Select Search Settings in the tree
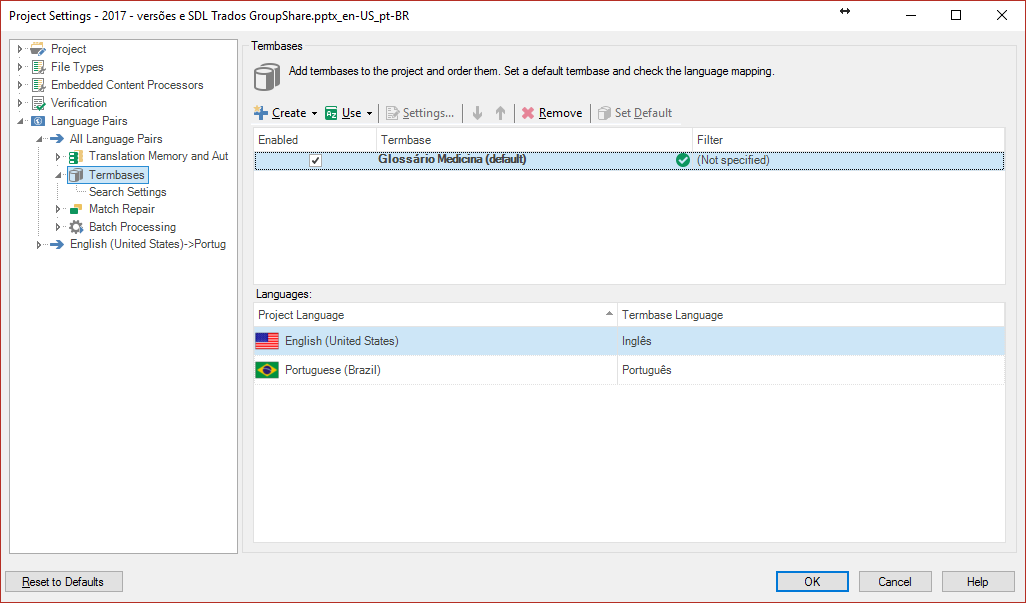The image size is (1026, 603). (128, 192)
